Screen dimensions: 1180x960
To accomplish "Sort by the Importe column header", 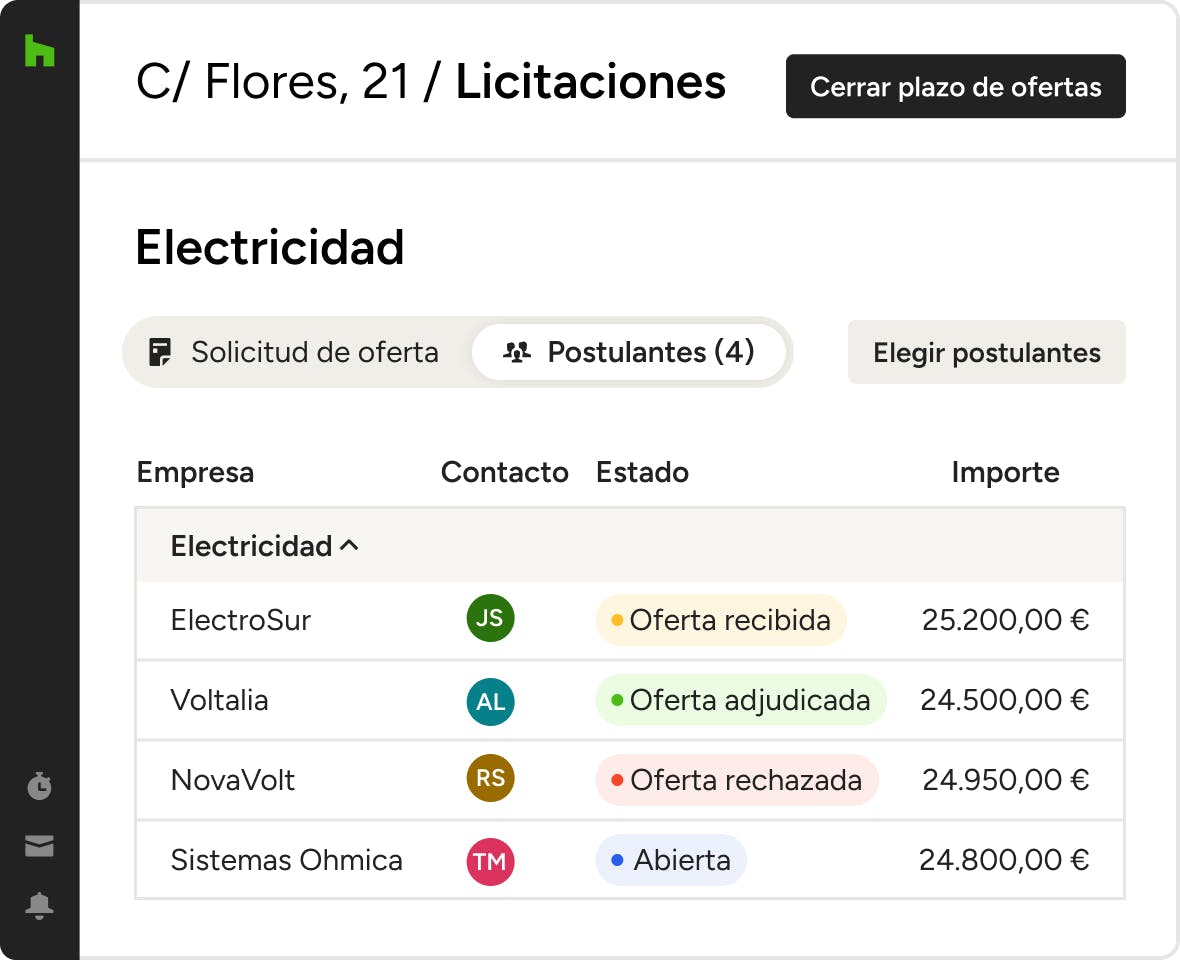I will coord(1004,472).
